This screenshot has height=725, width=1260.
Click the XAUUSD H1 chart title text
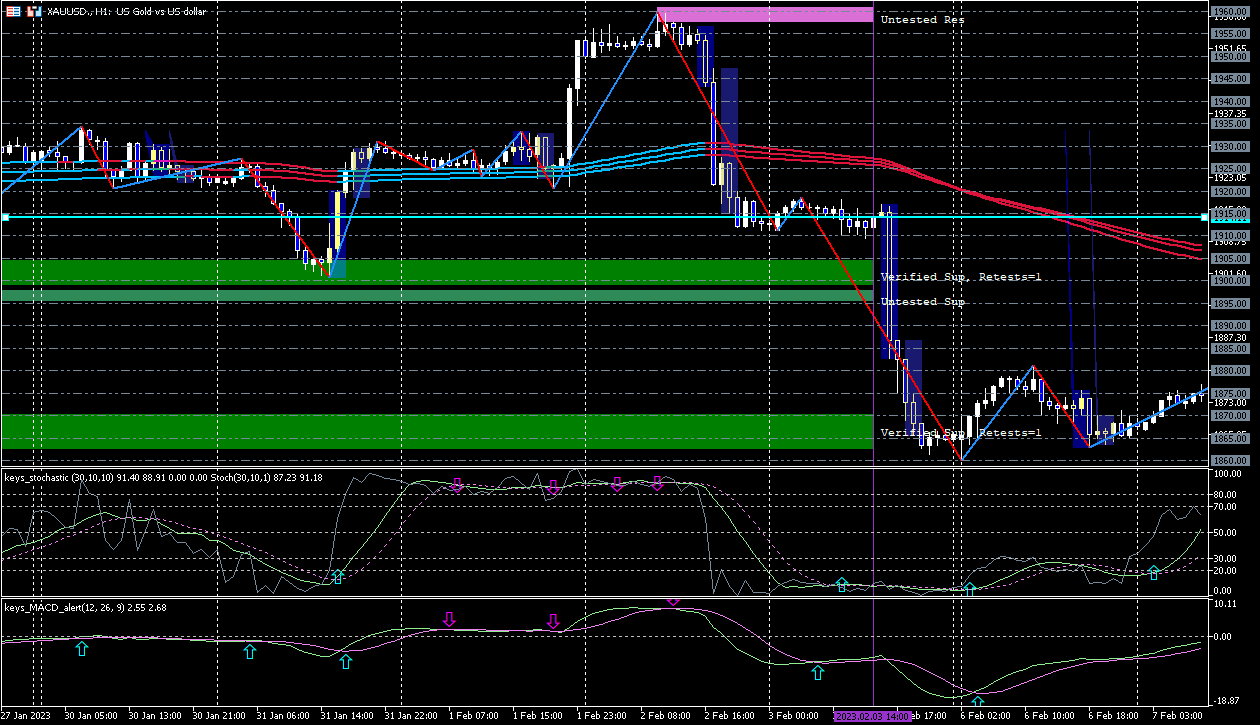click(126, 10)
